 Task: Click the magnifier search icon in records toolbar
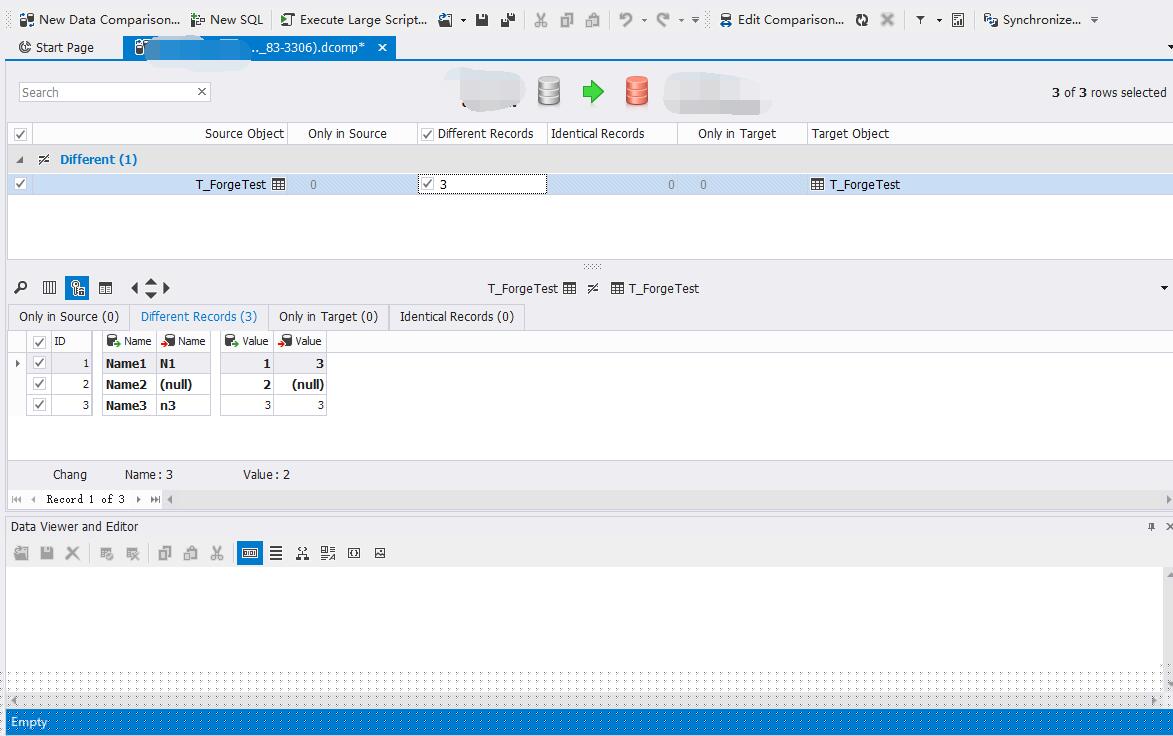[x=21, y=288]
